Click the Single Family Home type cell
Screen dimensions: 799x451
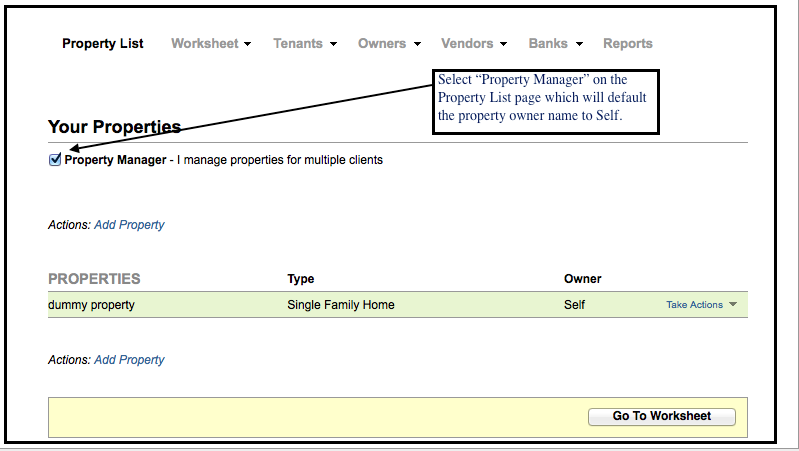341,305
